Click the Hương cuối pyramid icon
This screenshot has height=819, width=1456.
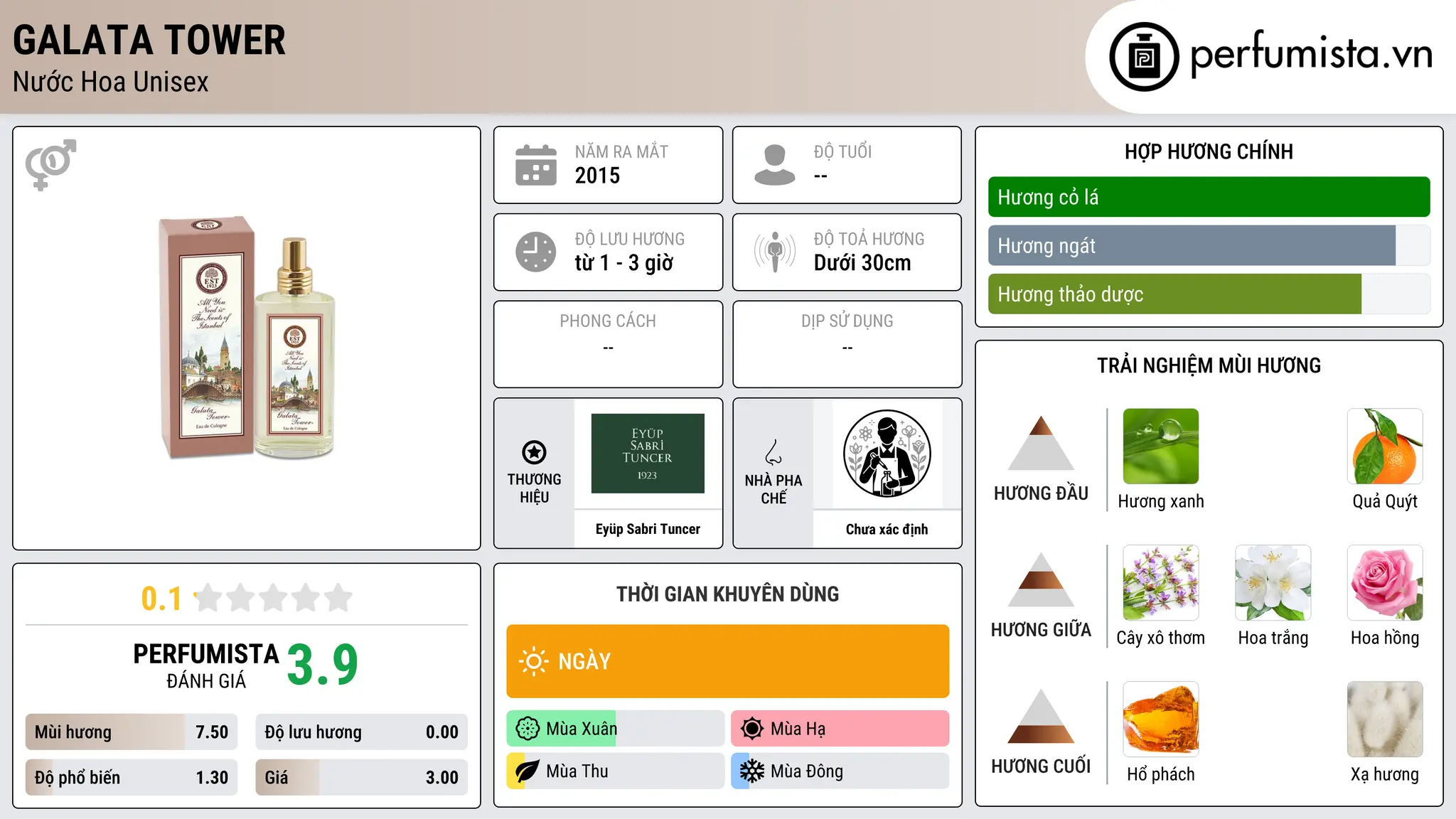1041,716
